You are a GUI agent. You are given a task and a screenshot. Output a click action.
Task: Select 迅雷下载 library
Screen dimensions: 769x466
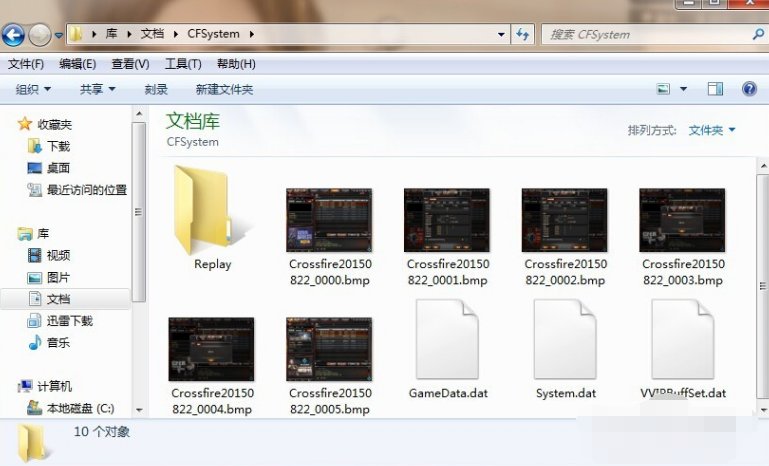pos(69,321)
